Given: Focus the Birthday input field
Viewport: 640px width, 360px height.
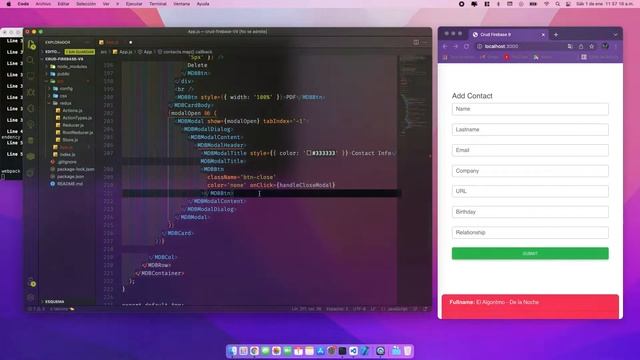Looking at the screenshot, I should click(x=530, y=212).
